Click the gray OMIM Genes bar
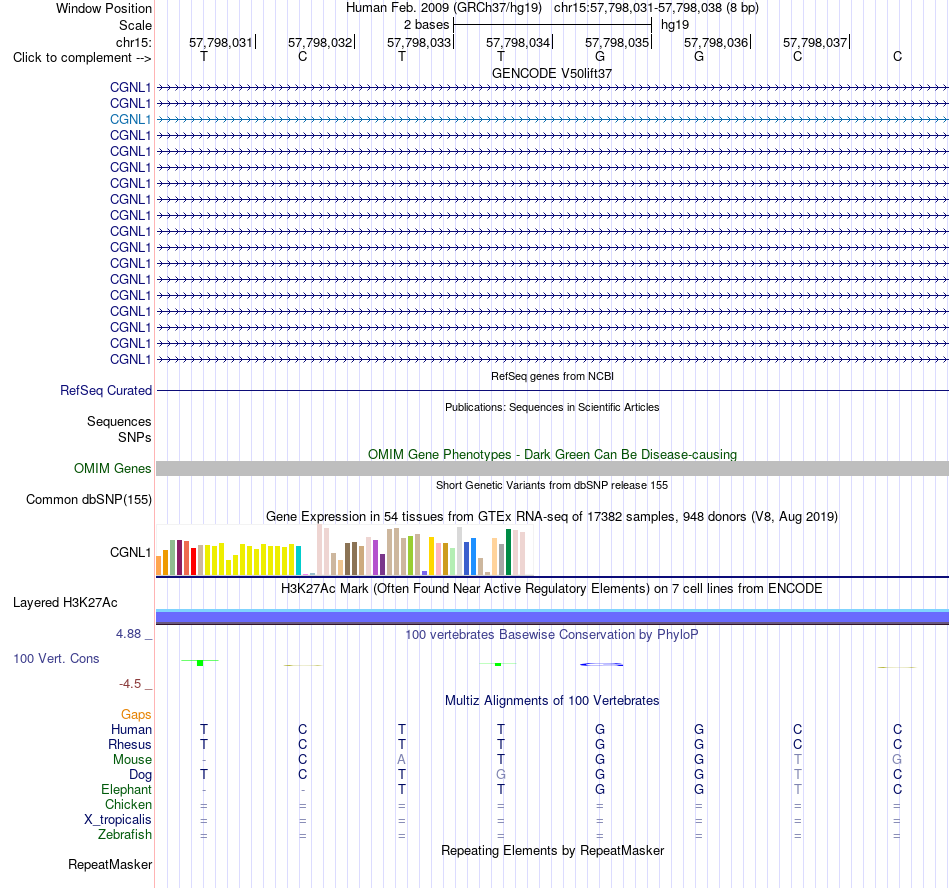Viewport: 950px width, 888px height. [x=552, y=468]
